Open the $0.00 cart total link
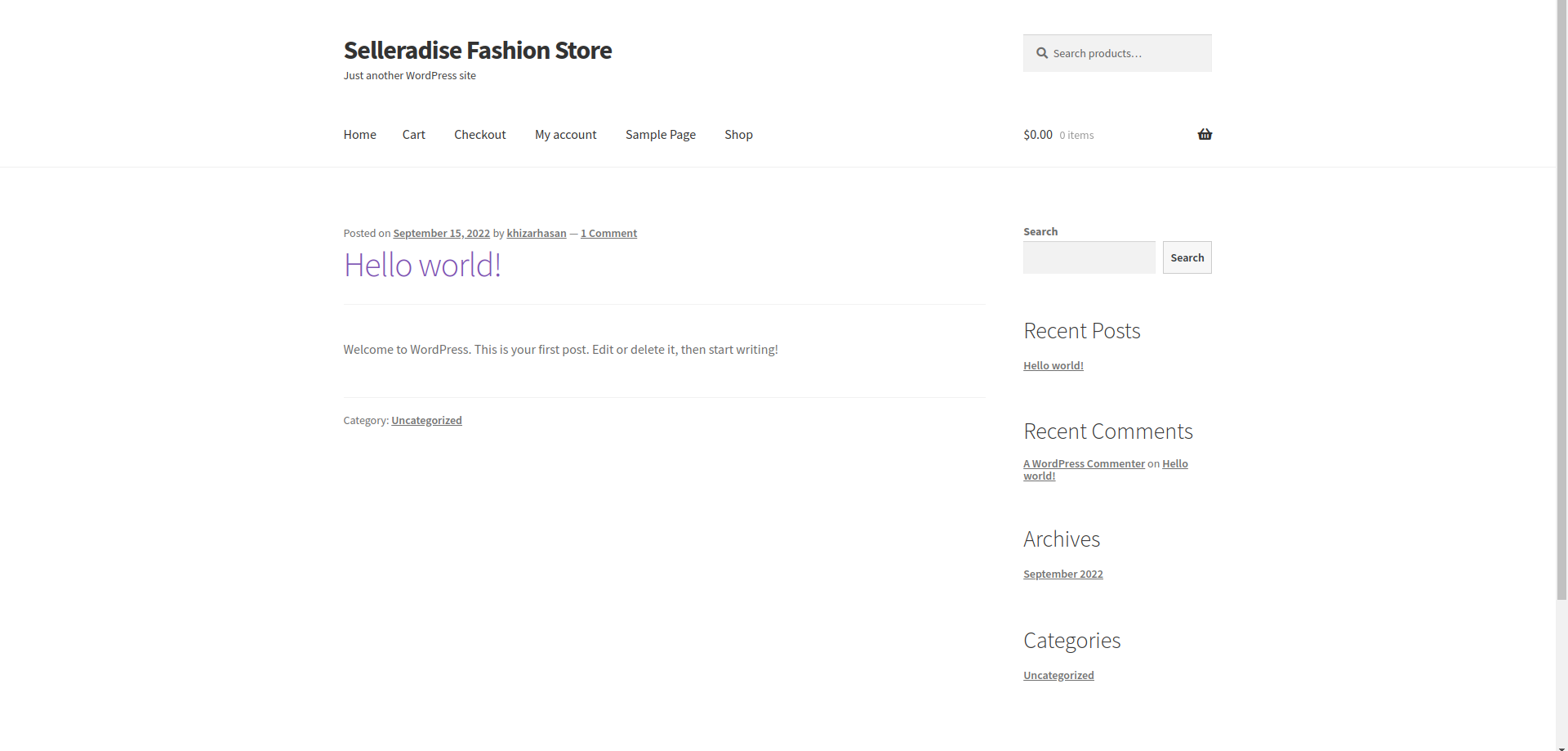 [x=1038, y=135]
